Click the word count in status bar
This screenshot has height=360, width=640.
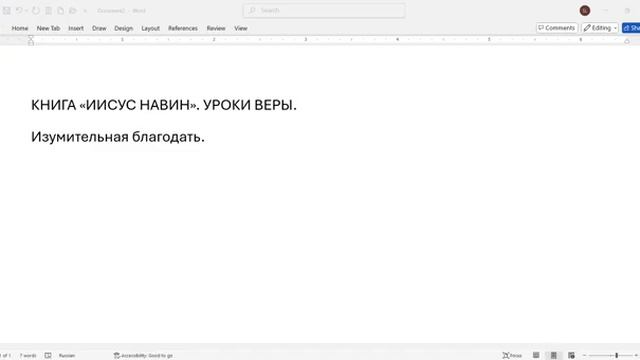click(28, 356)
